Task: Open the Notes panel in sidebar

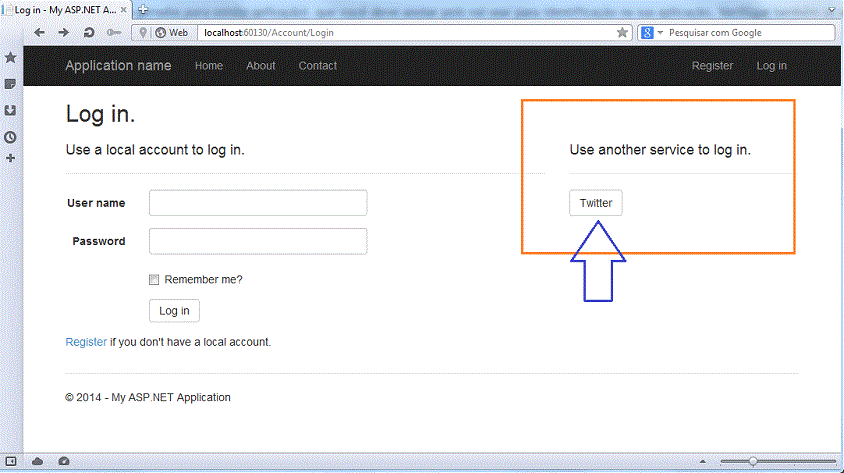Action: point(10,84)
